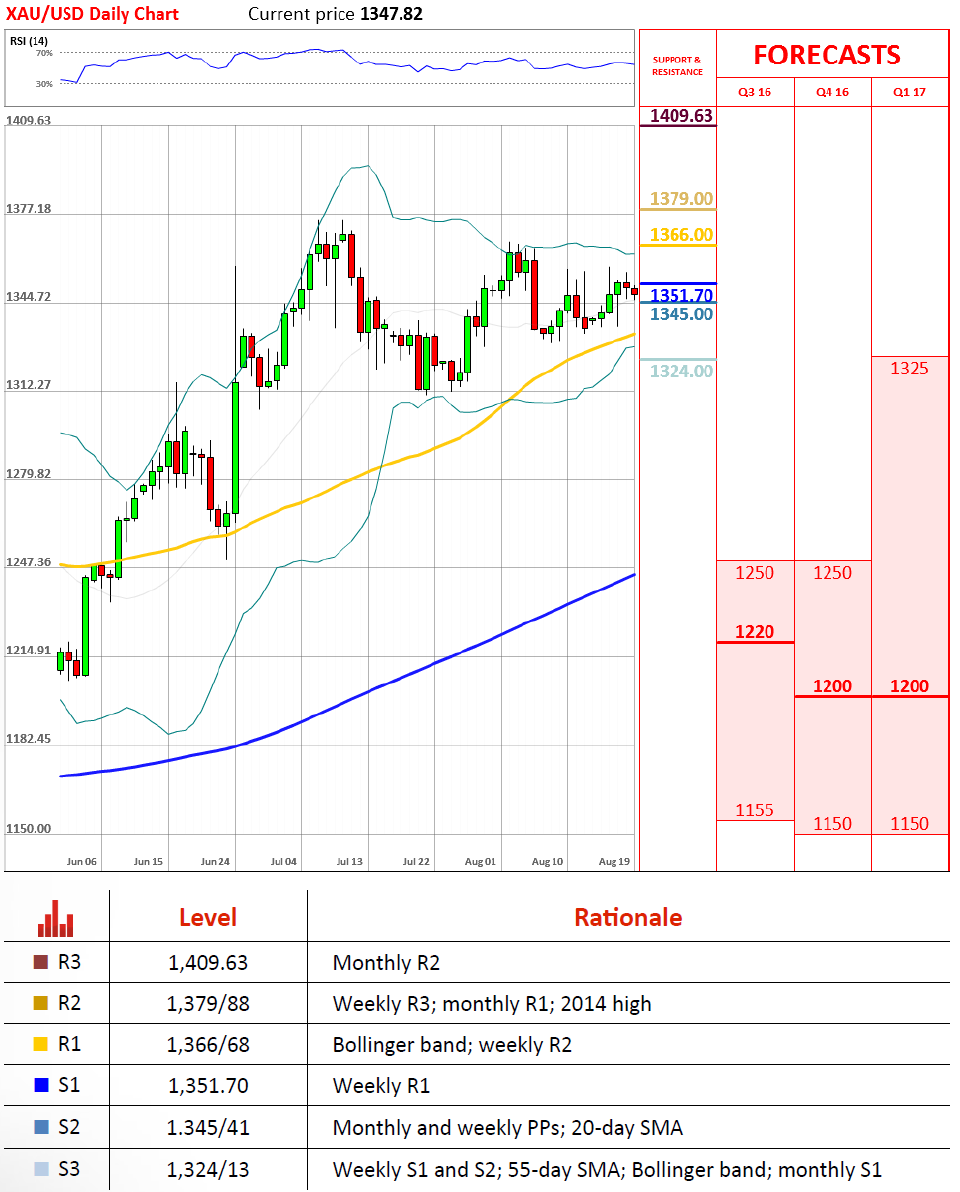This screenshot has width=960, height=1192.
Task: Select the XAU/USD Daily Chart title
Action: pyautogui.click(x=92, y=14)
